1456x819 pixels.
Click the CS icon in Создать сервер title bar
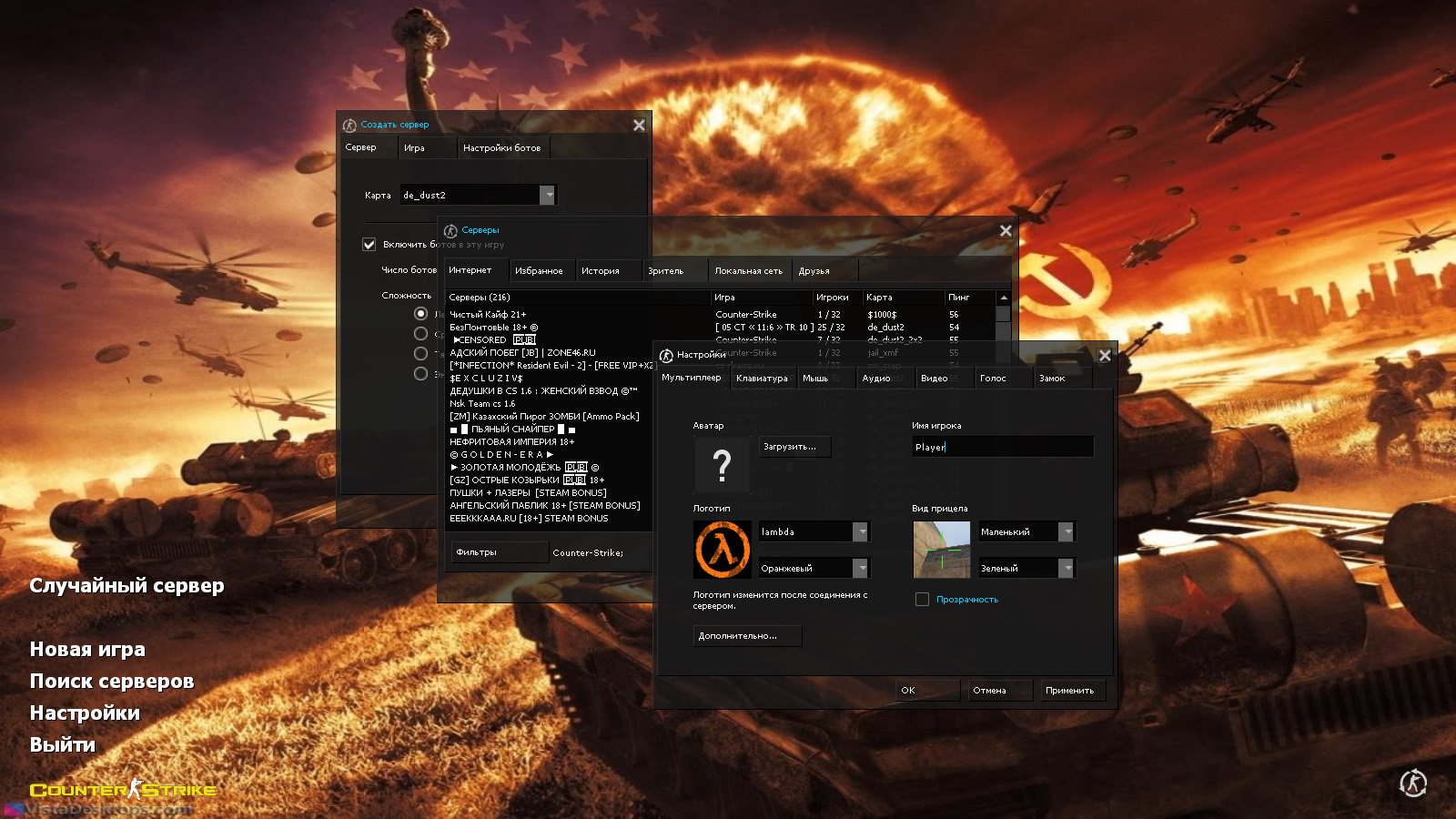349,125
